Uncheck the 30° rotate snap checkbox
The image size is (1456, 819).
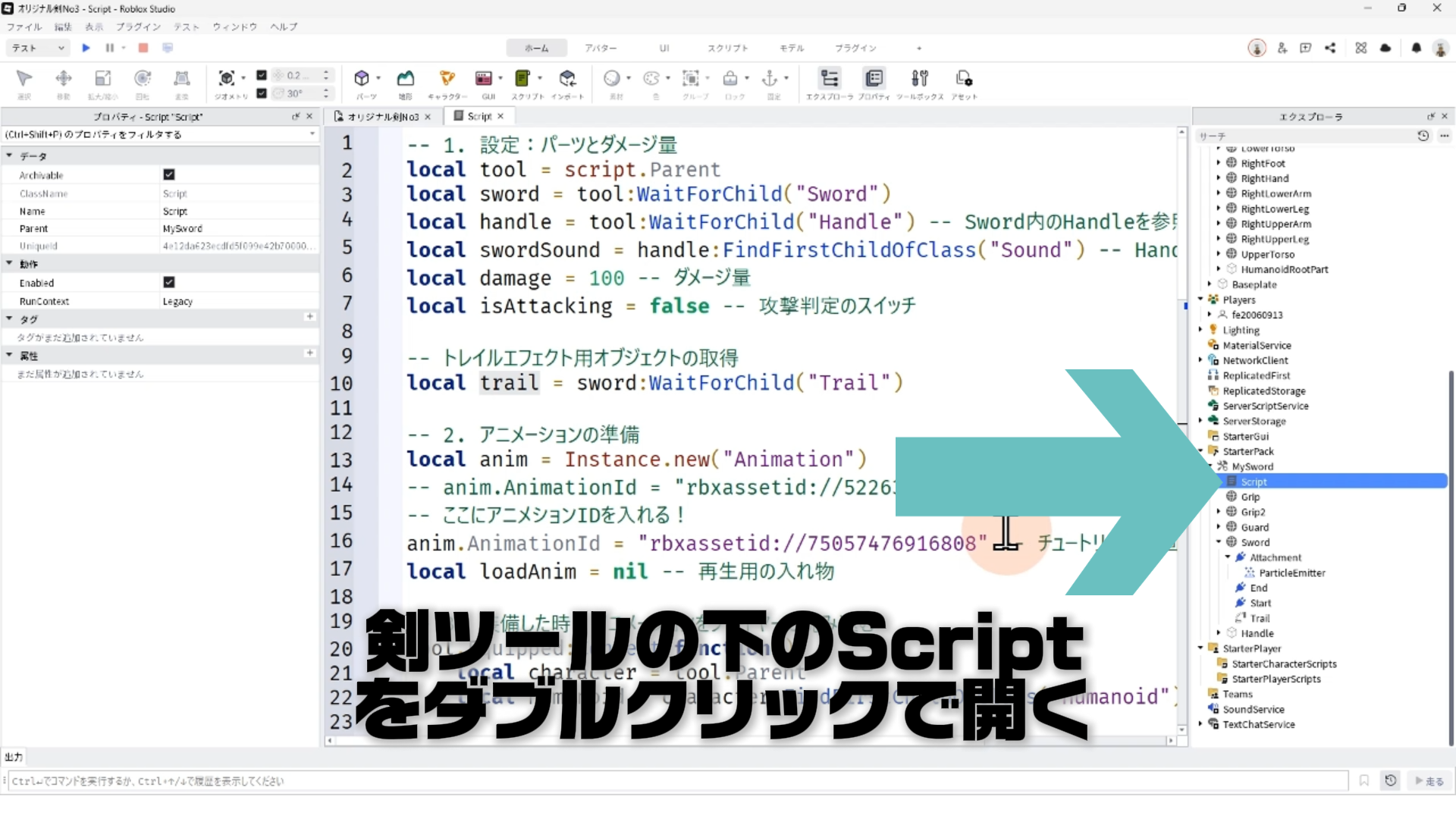(262, 93)
